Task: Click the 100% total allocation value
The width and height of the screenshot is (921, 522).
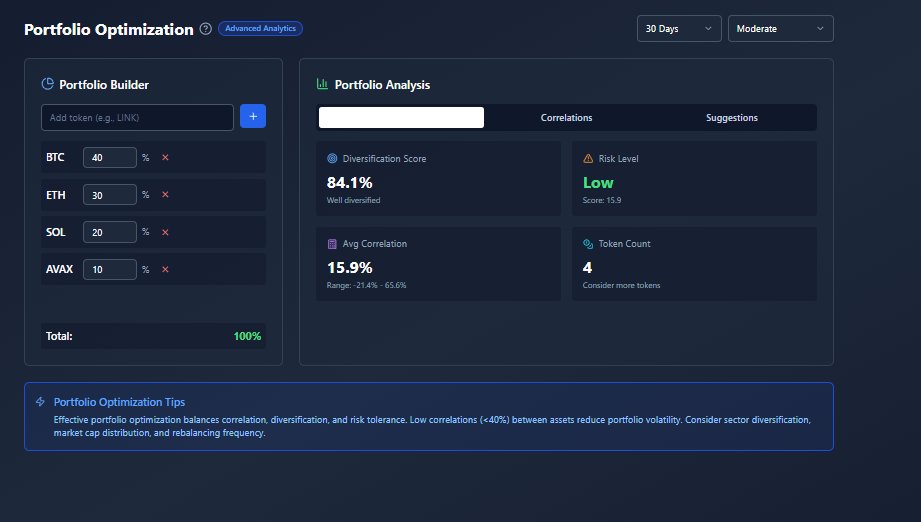Action: coord(247,336)
